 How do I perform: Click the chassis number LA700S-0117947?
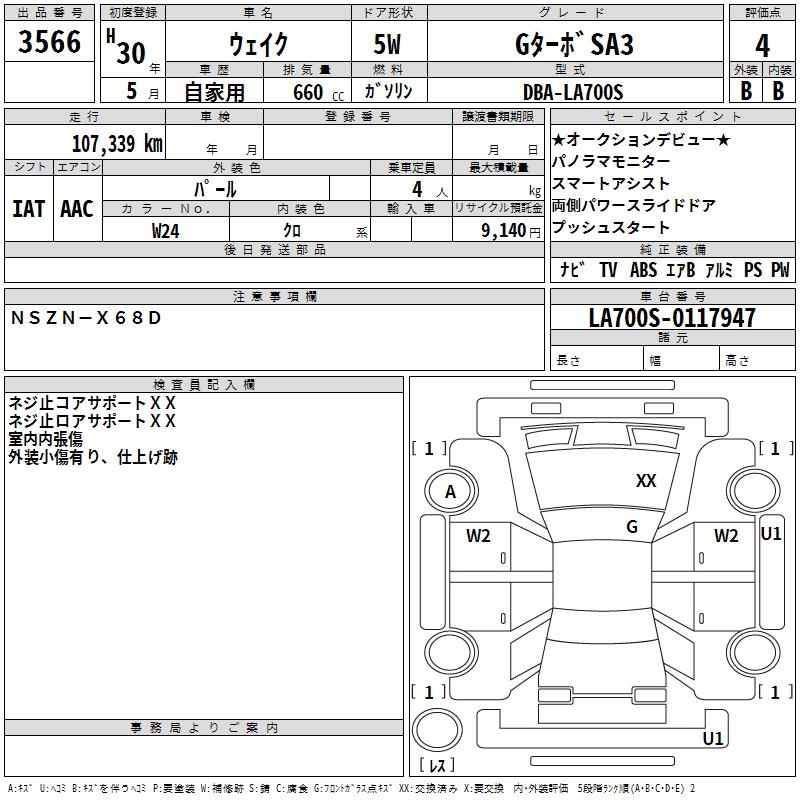point(672,317)
